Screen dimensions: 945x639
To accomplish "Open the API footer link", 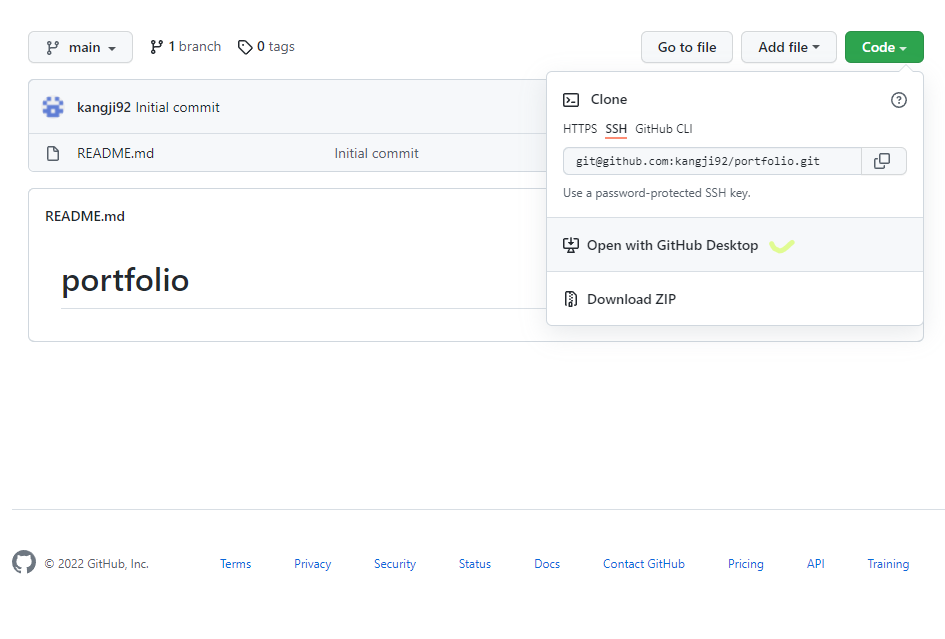I will (x=815, y=564).
